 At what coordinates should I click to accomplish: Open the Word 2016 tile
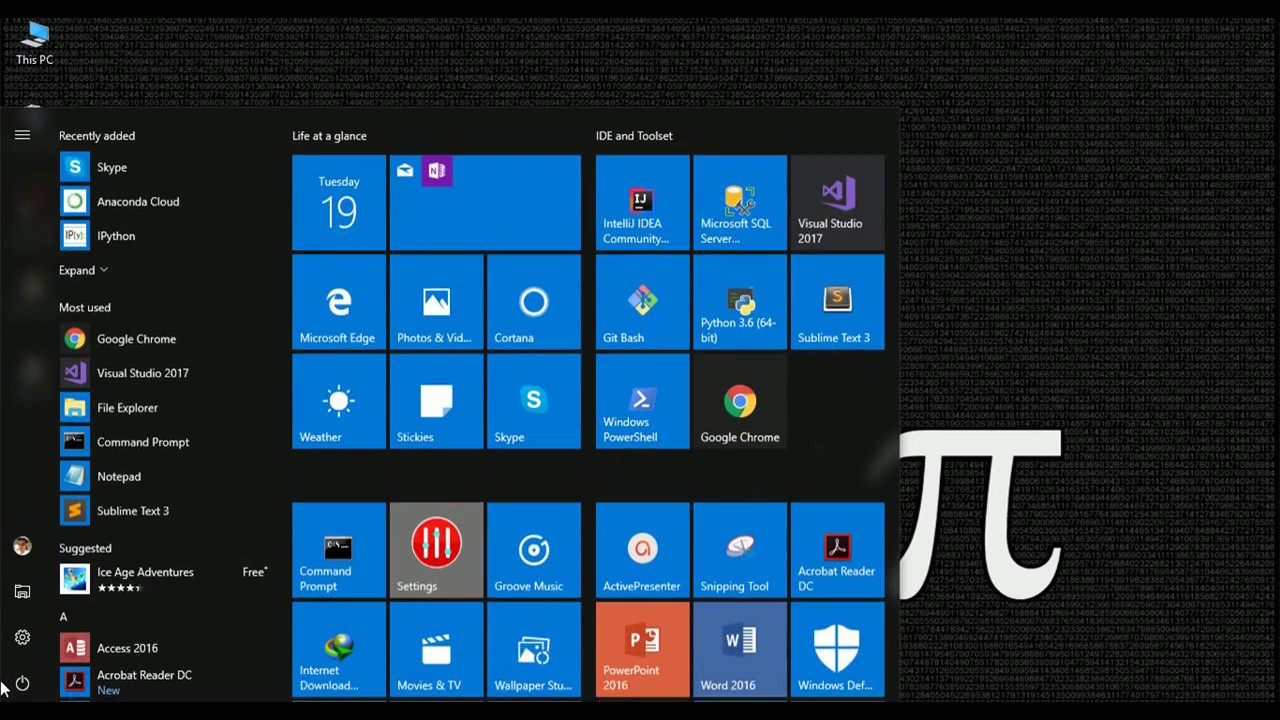[x=740, y=649]
